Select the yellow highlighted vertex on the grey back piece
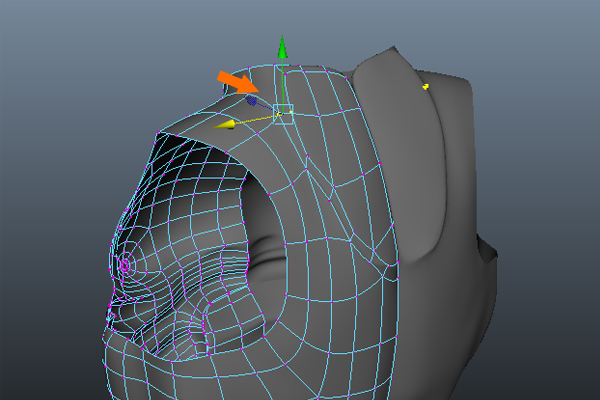The height and width of the screenshot is (400, 600). coord(426,87)
